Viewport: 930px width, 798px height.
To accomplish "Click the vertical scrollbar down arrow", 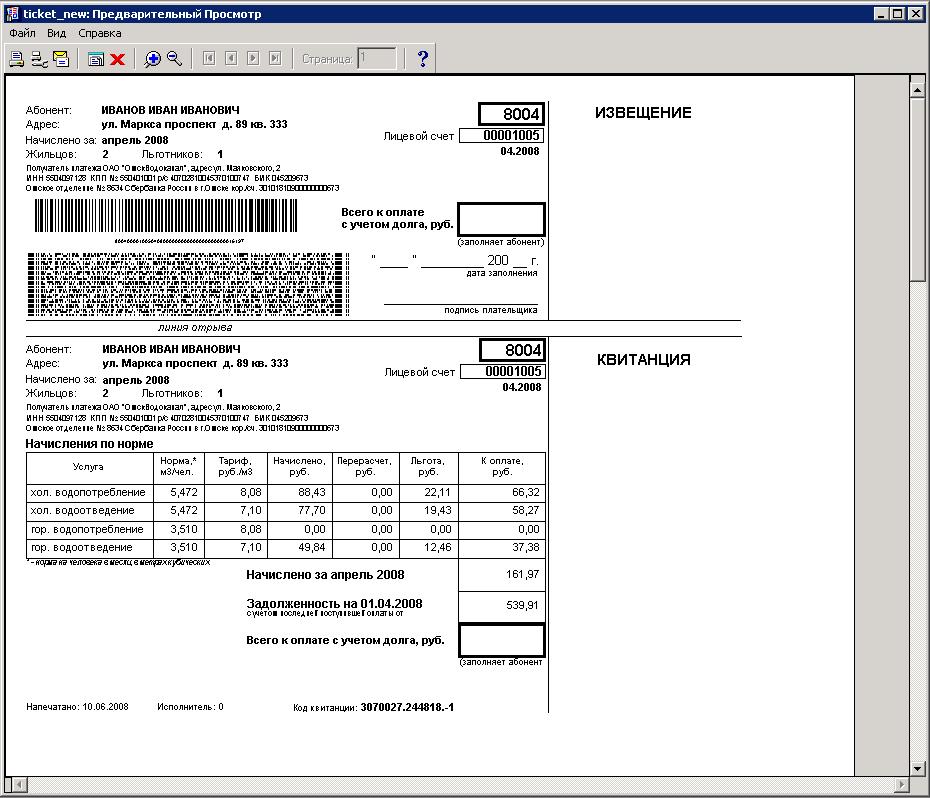I will coord(918,768).
